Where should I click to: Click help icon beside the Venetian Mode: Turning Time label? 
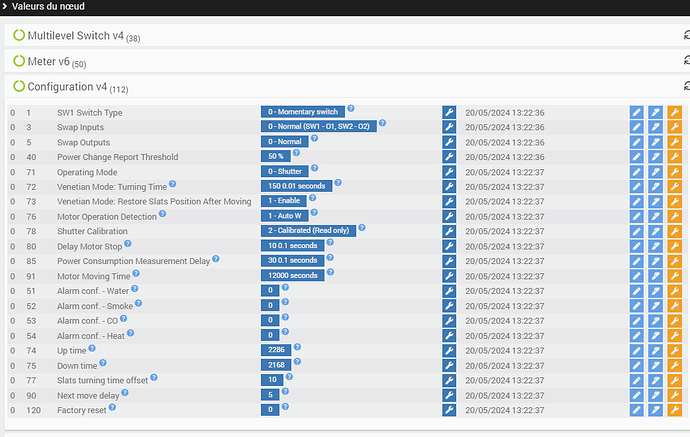click(172, 184)
